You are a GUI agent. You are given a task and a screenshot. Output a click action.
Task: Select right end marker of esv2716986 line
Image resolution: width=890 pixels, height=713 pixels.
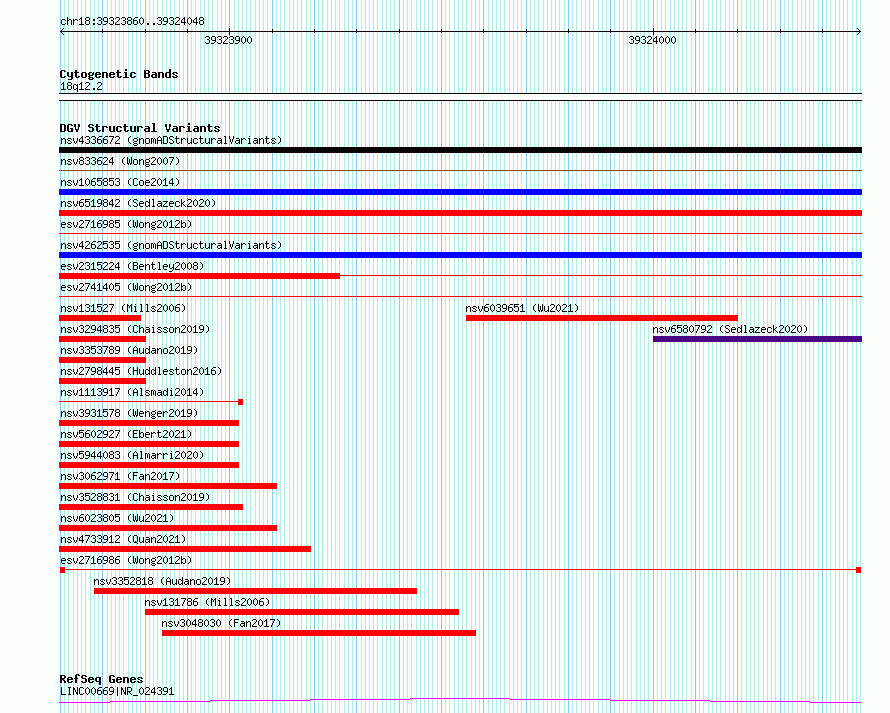click(859, 570)
